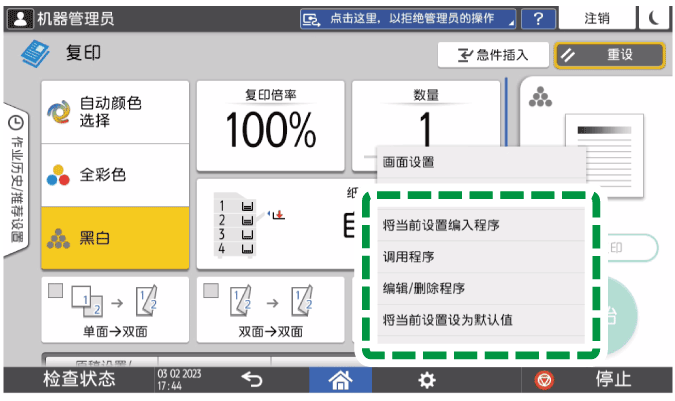Select 黑白 black and white mode
Screen dimensions: 675x401
pos(115,238)
